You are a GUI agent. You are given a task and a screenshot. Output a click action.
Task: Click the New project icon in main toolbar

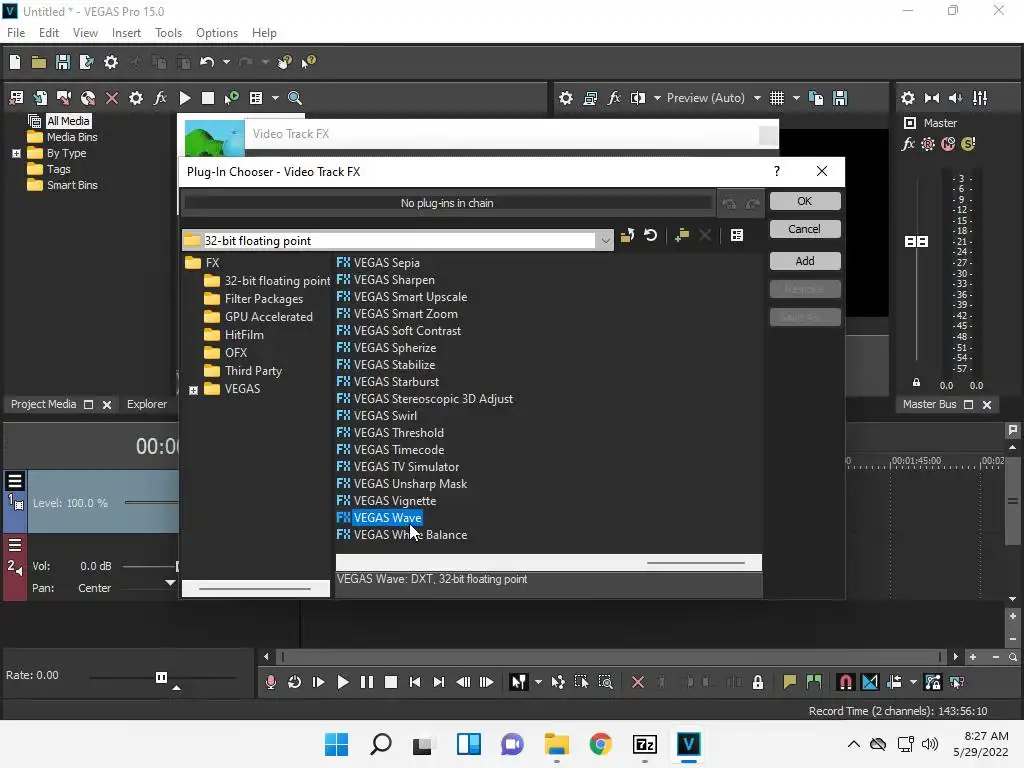(15, 62)
